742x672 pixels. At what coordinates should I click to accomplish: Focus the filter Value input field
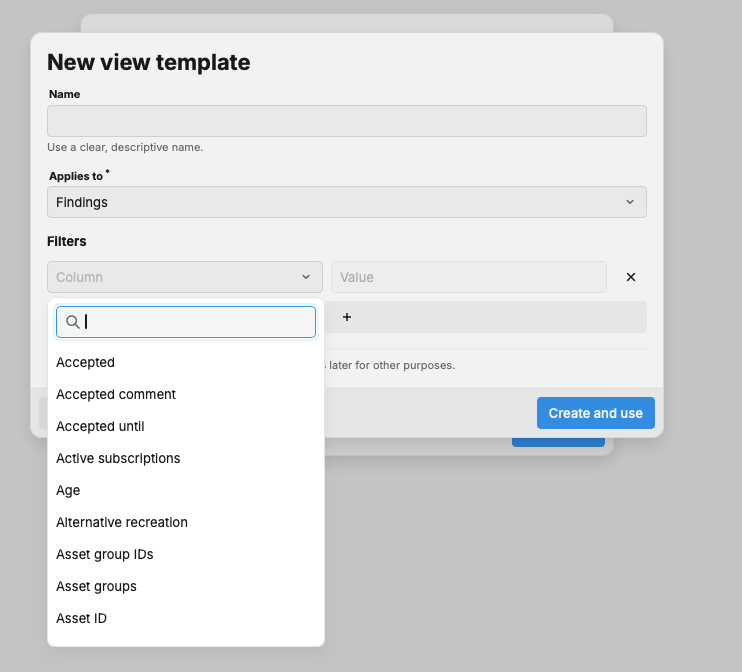point(468,277)
